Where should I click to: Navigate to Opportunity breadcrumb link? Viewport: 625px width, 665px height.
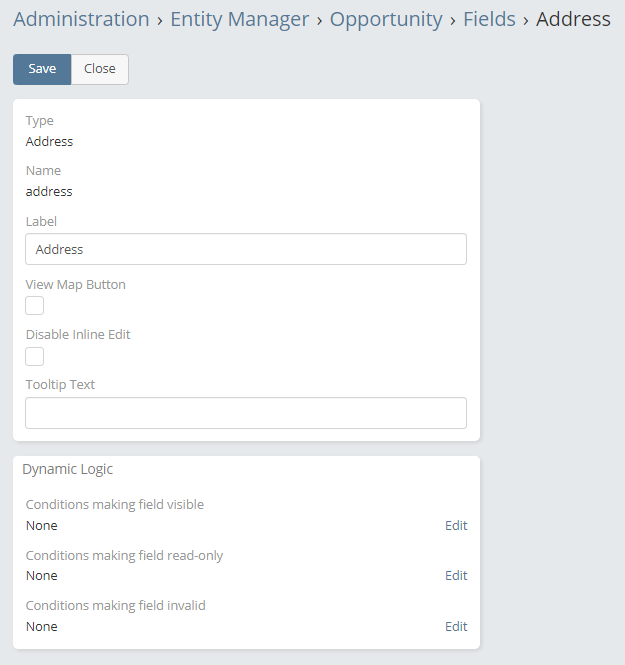[386, 19]
